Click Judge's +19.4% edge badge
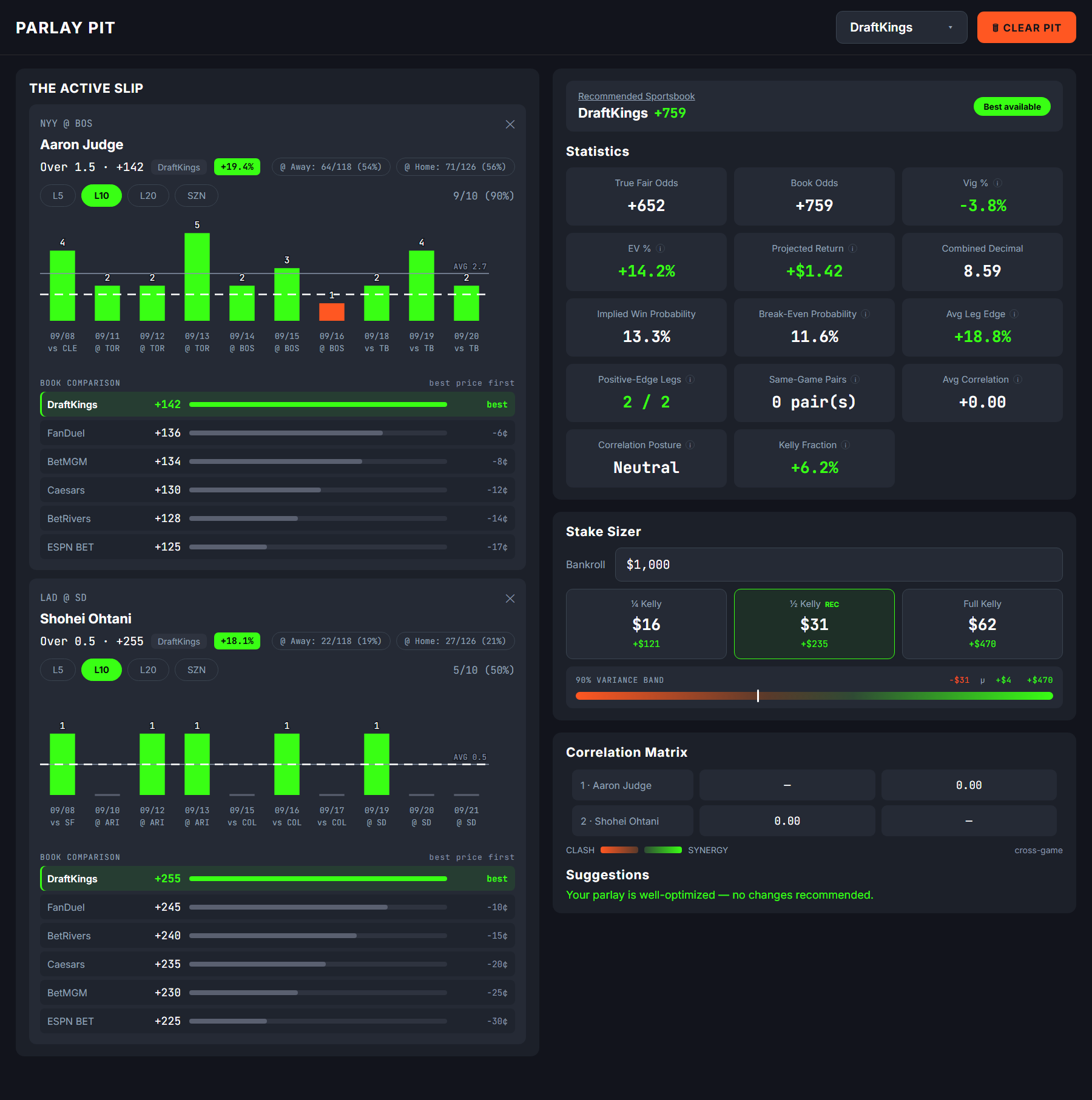The height and width of the screenshot is (1100, 1092). click(x=237, y=167)
